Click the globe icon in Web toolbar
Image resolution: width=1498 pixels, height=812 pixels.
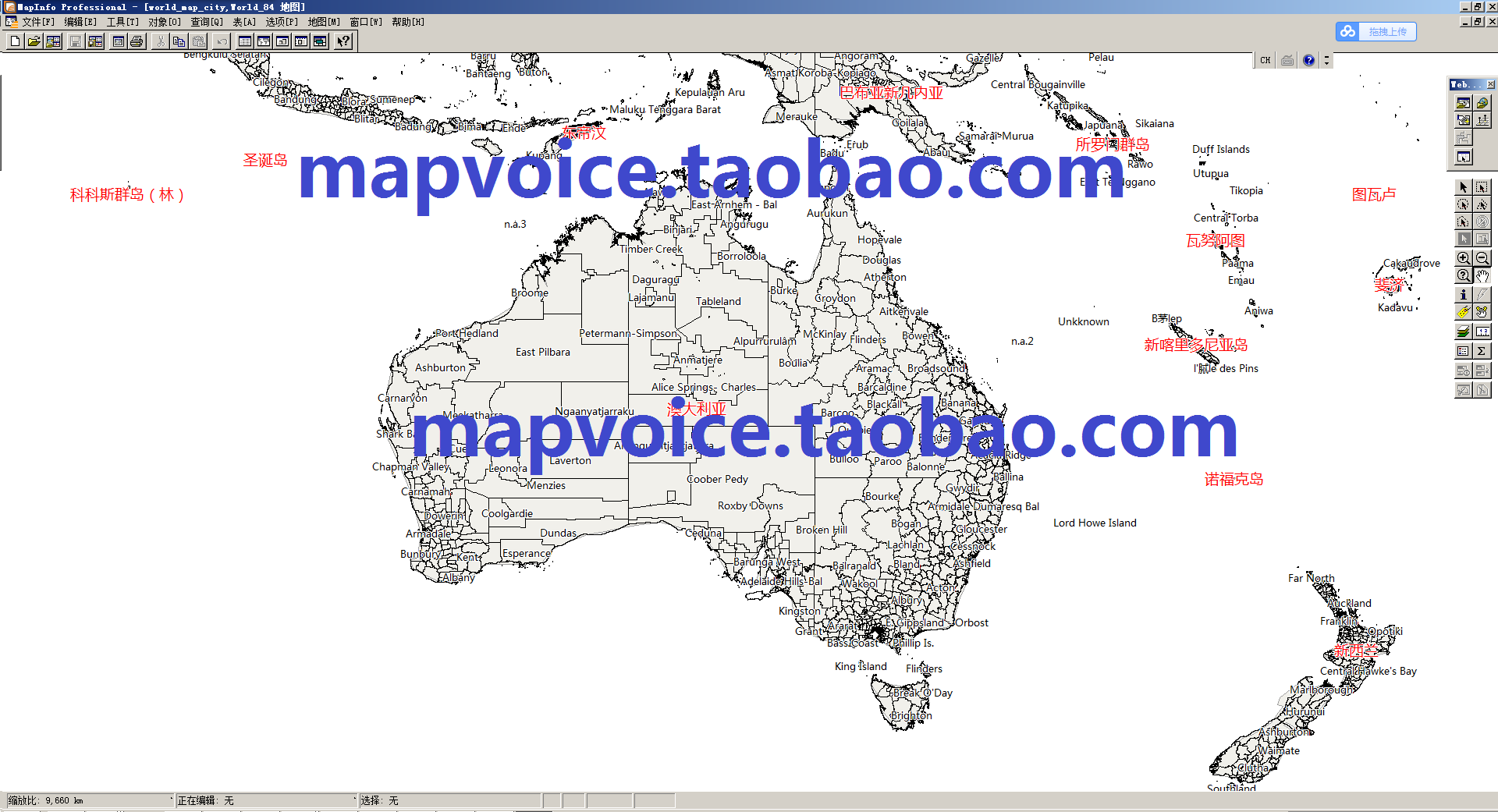(x=1482, y=103)
